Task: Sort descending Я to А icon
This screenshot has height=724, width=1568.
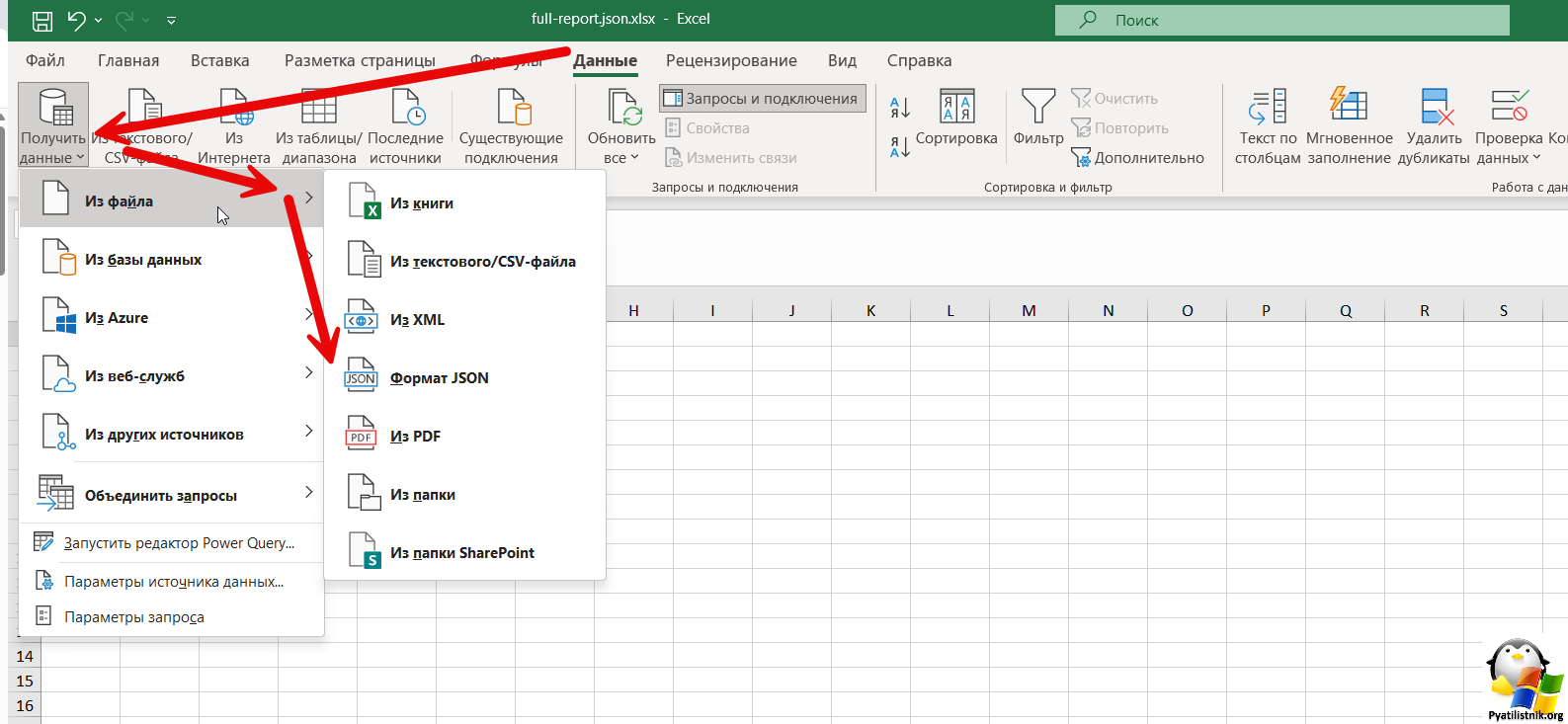Action: (900, 147)
